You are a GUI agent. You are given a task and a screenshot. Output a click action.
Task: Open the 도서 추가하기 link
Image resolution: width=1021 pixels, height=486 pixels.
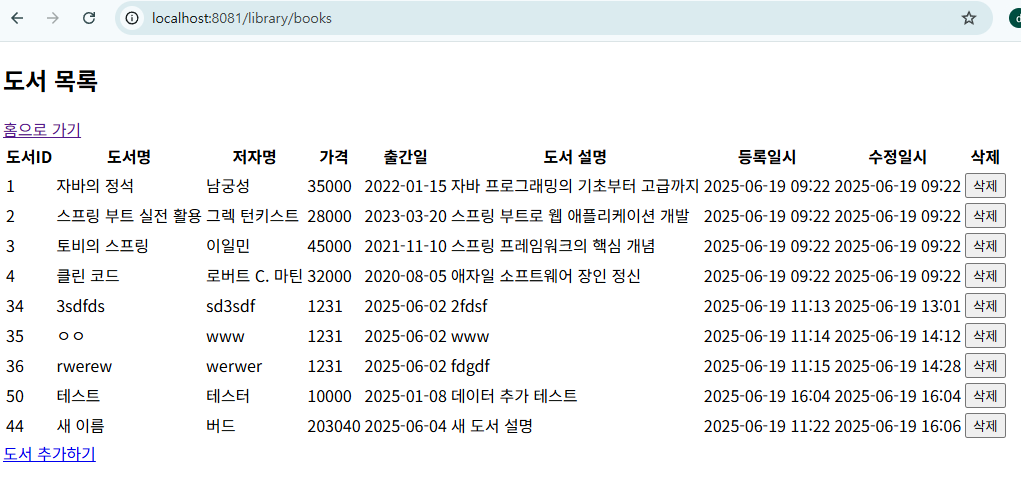49,454
